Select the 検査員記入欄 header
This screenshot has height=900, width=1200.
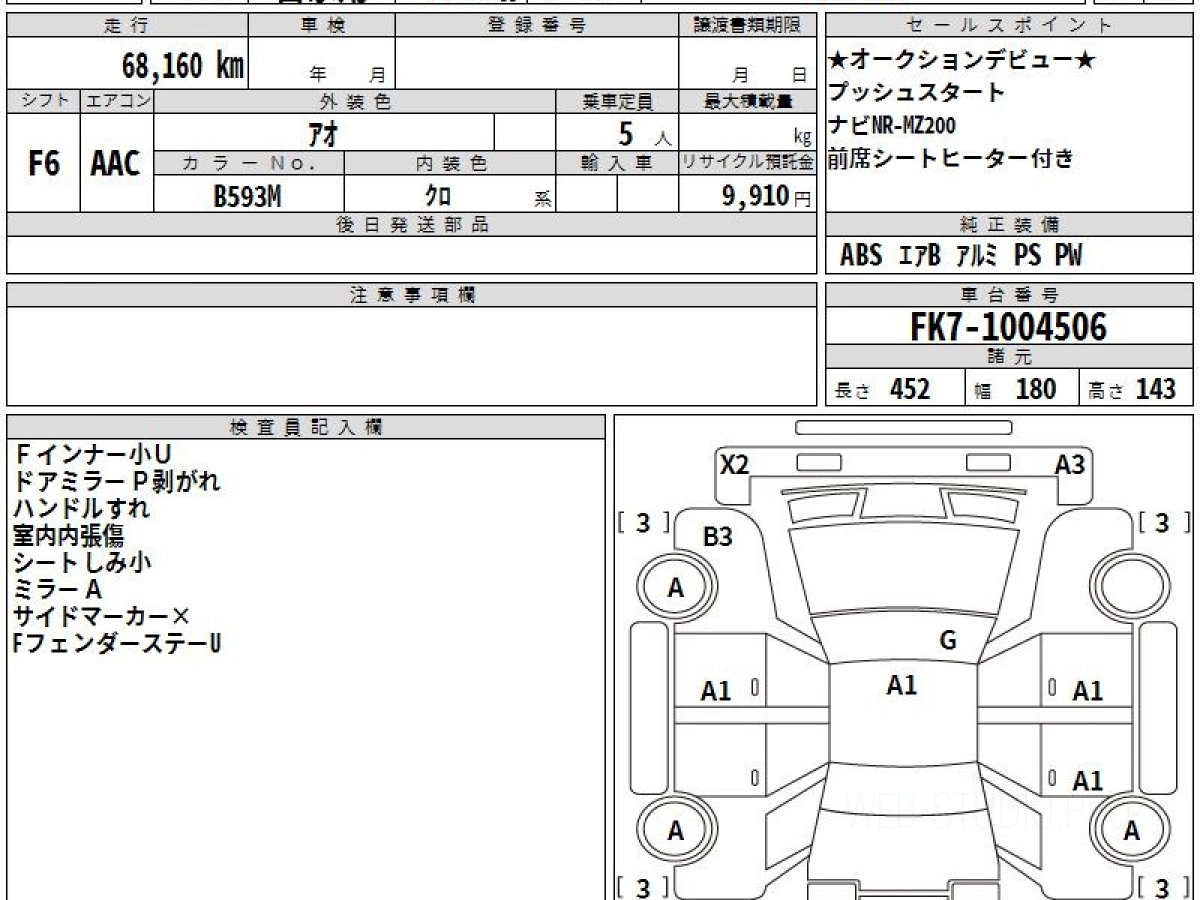point(306,427)
